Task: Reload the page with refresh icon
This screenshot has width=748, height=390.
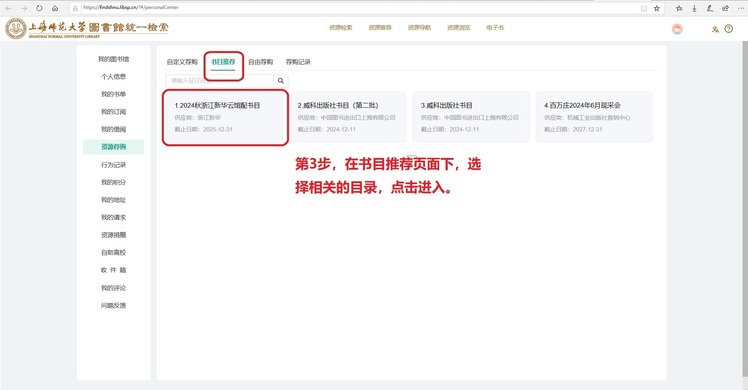Action: click(x=39, y=8)
